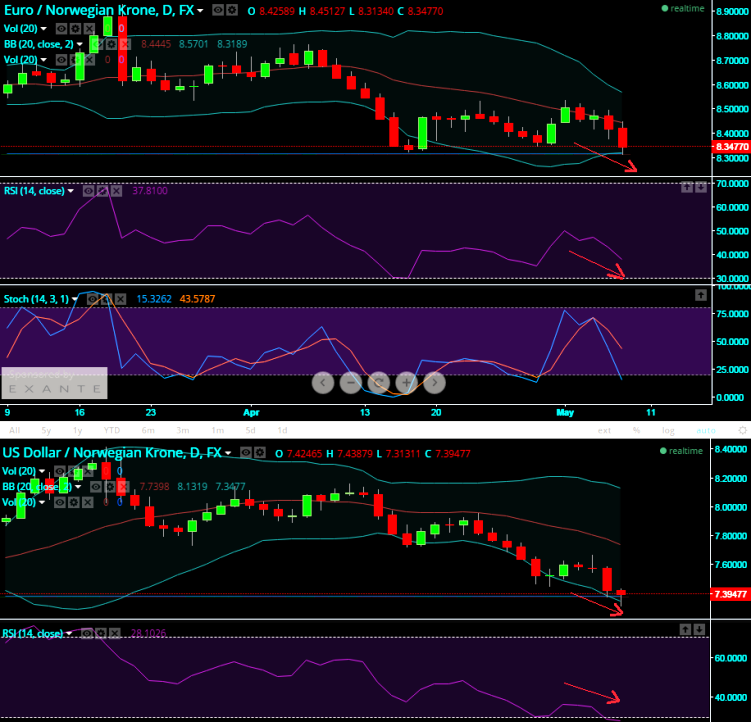Expand US Dollar / Norwegian Krone, D, FX dropdown

coord(228,453)
